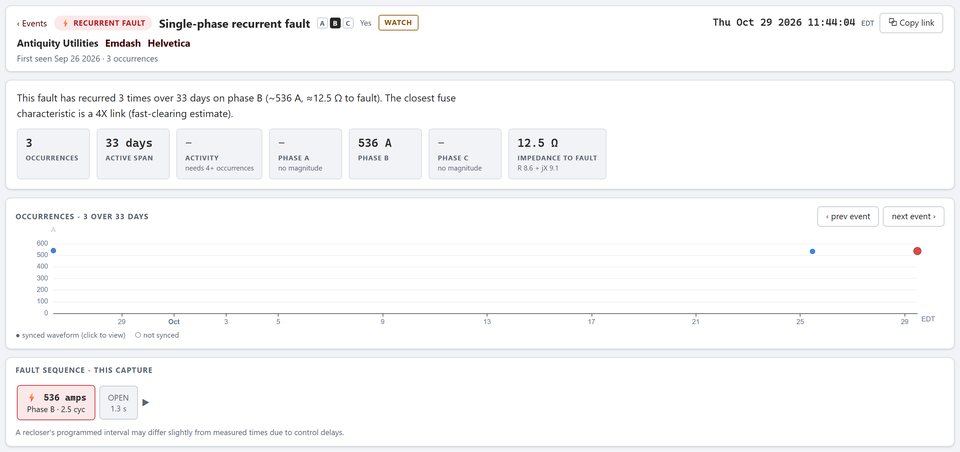Copy link to this event
Image resolution: width=960 pixels, height=452 pixels.
point(911,23)
